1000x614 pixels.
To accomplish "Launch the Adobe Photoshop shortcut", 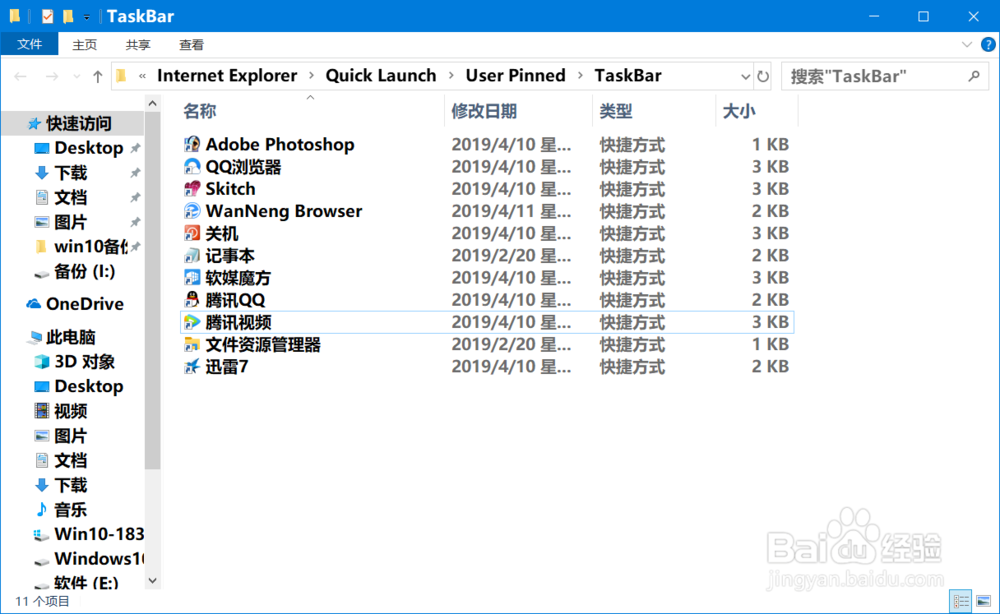I will [280, 144].
